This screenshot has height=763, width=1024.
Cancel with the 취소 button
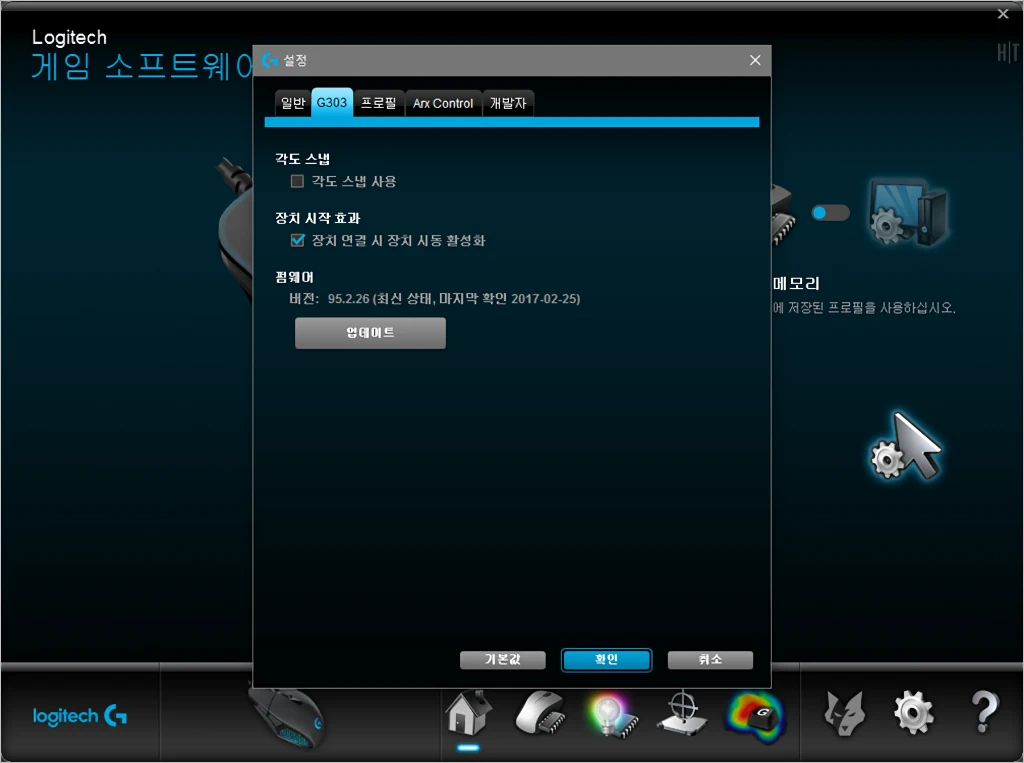(710, 660)
